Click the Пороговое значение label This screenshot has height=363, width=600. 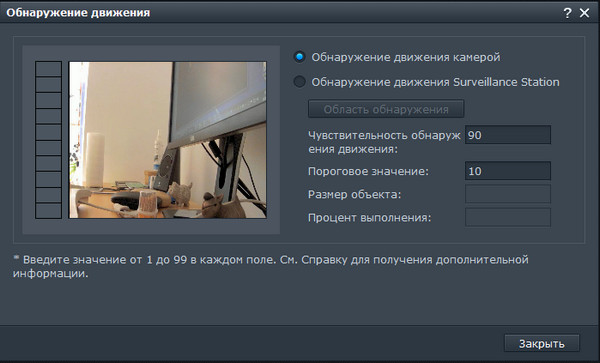[x=368, y=171]
